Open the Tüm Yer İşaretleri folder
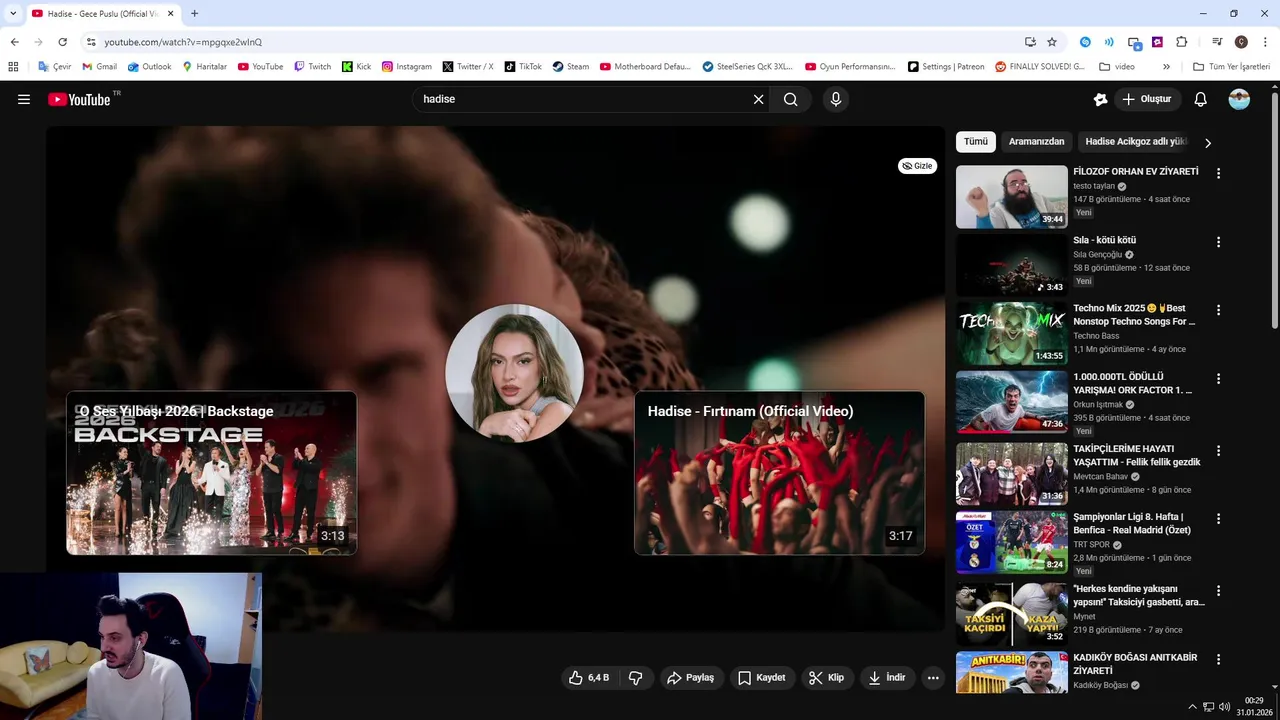1280x720 pixels. tap(1231, 67)
